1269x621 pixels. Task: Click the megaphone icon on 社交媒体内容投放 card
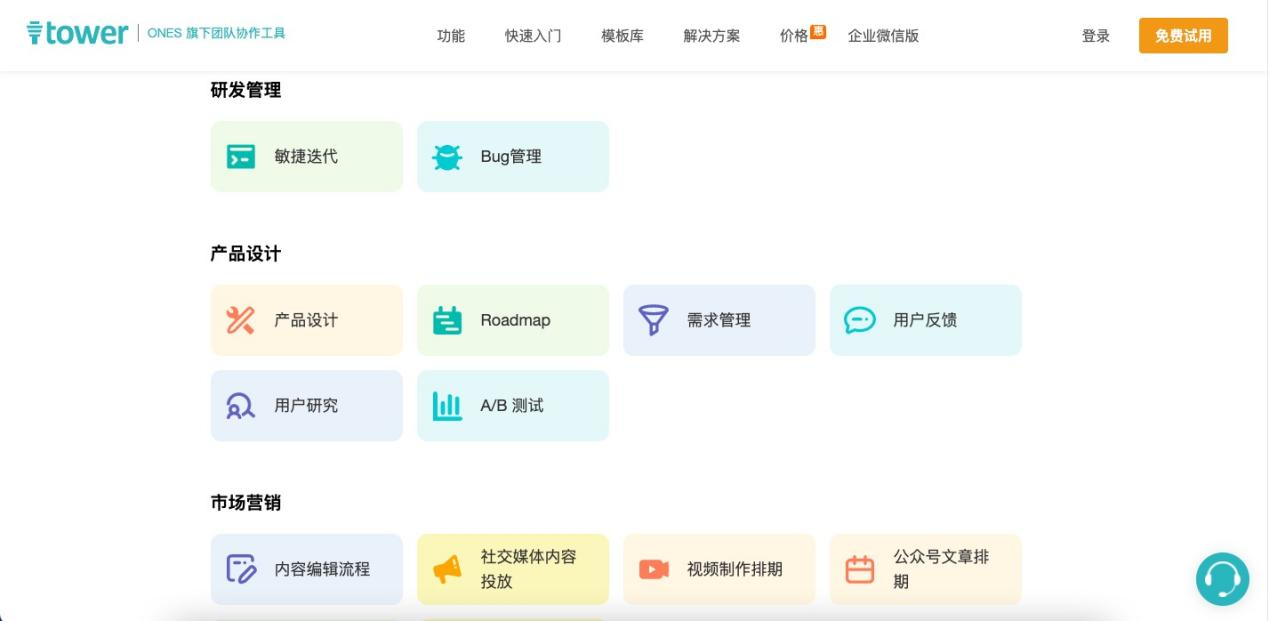pos(447,569)
